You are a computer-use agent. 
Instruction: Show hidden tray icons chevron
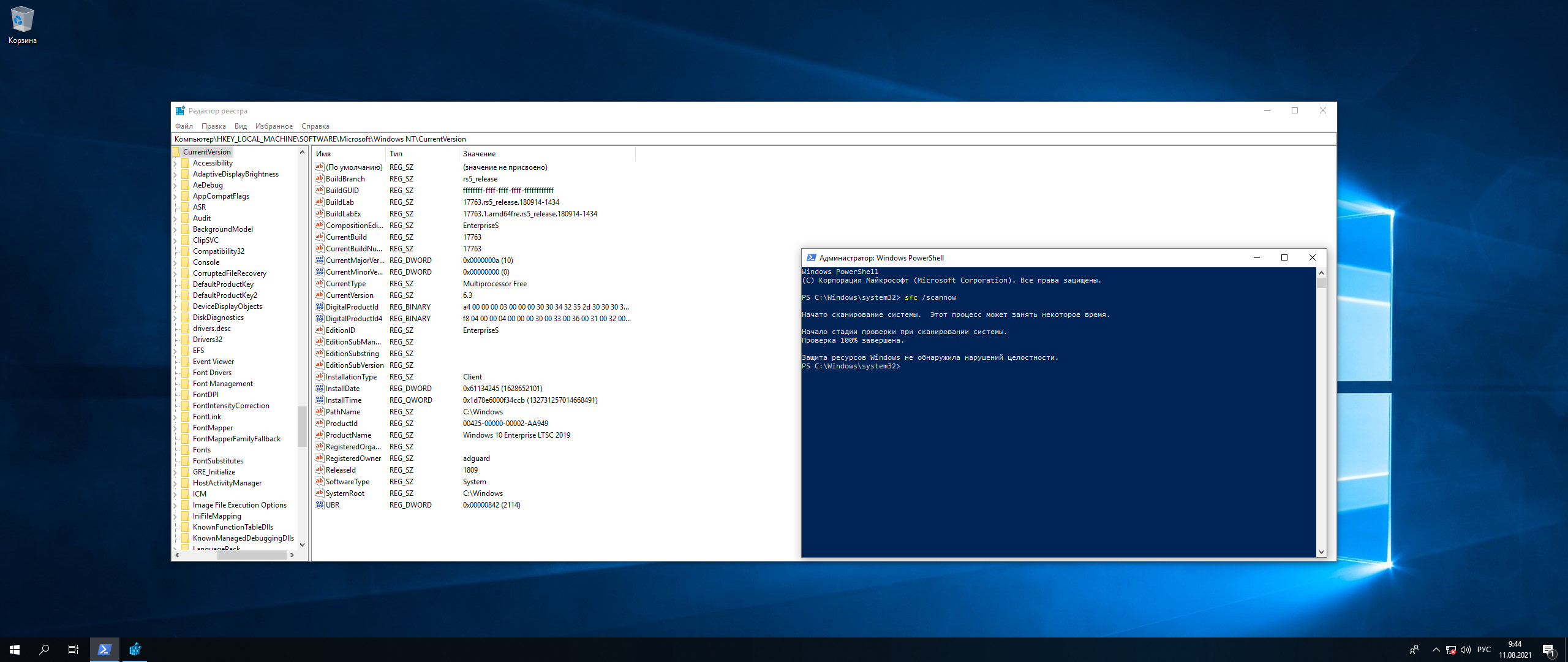pos(1436,650)
